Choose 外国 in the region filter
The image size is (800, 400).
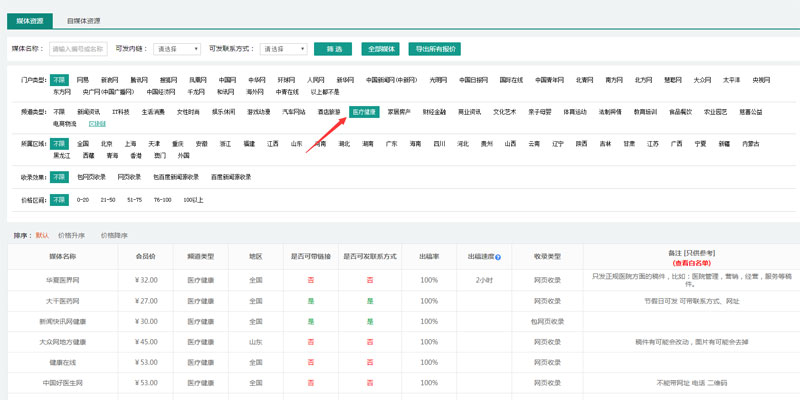pyautogui.click(x=184, y=156)
